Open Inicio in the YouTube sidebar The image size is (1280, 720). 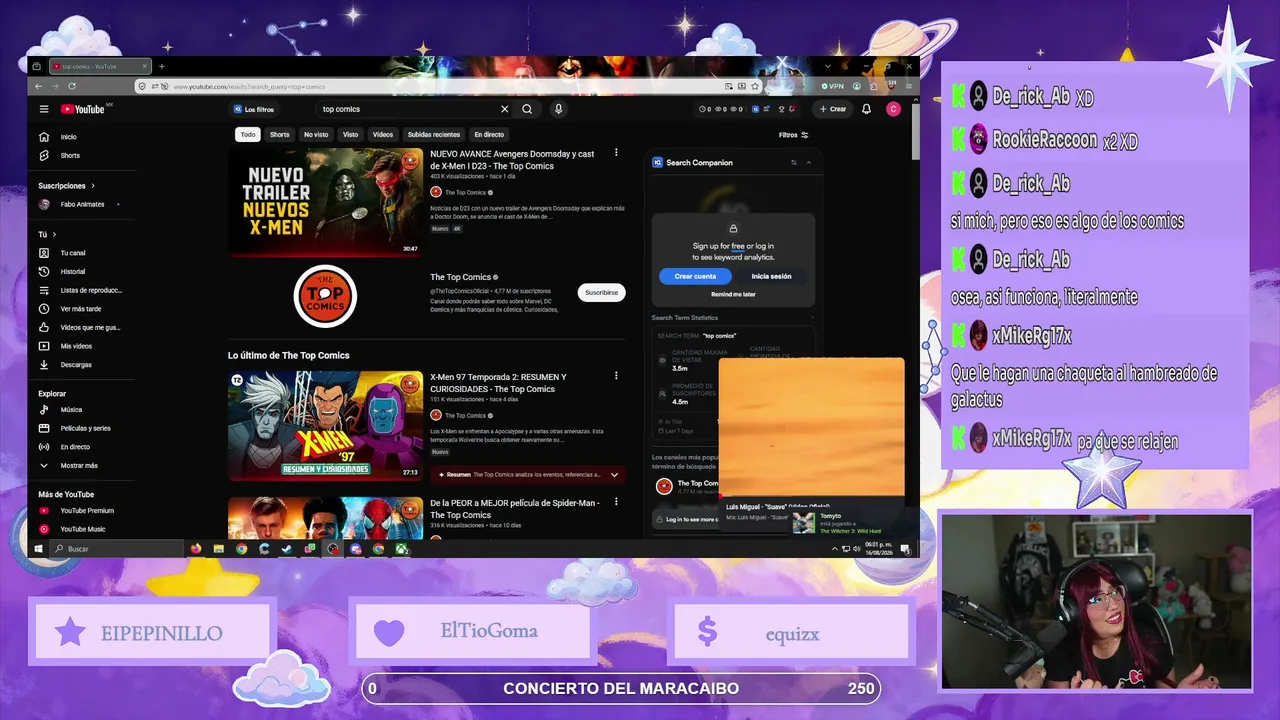68,137
